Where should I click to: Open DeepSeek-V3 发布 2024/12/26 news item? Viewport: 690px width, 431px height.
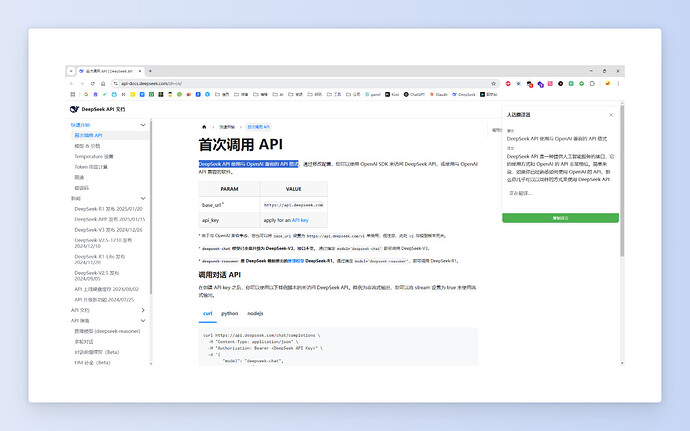(109, 230)
